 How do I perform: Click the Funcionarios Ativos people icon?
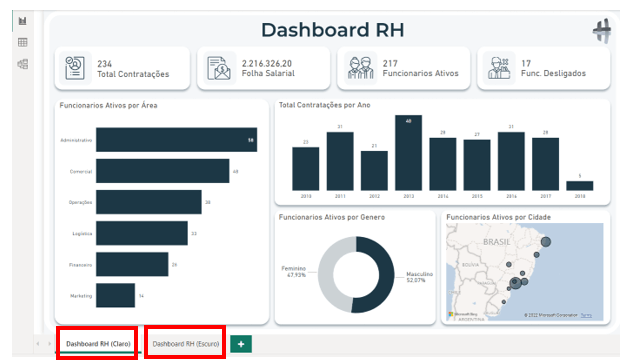point(361,68)
